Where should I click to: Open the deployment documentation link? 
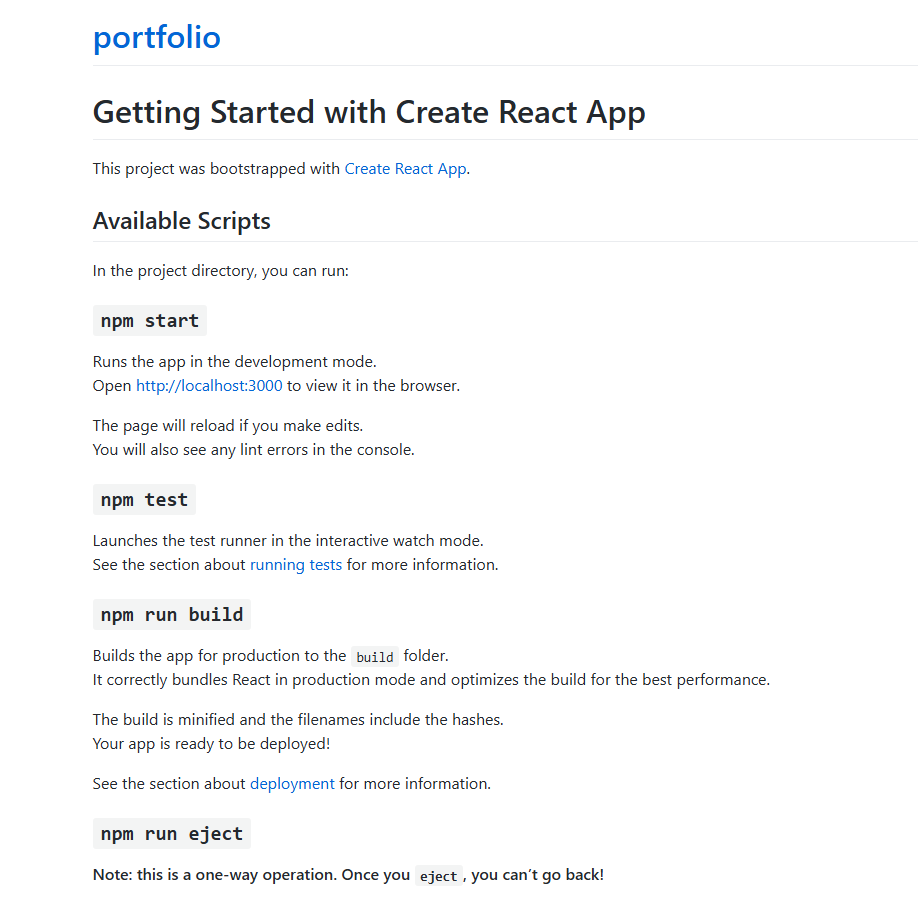[x=292, y=784]
